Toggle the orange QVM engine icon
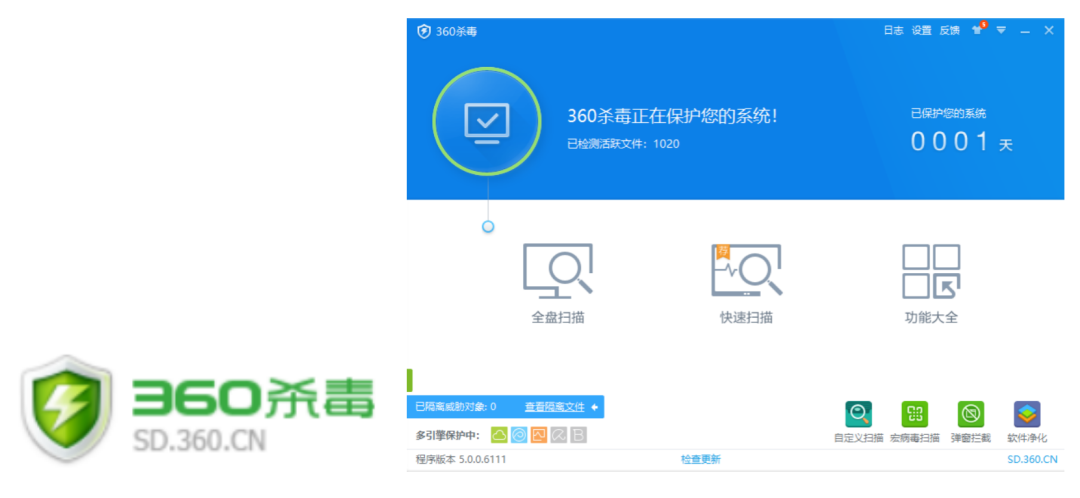The image size is (1080, 498). [x=539, y=435]
